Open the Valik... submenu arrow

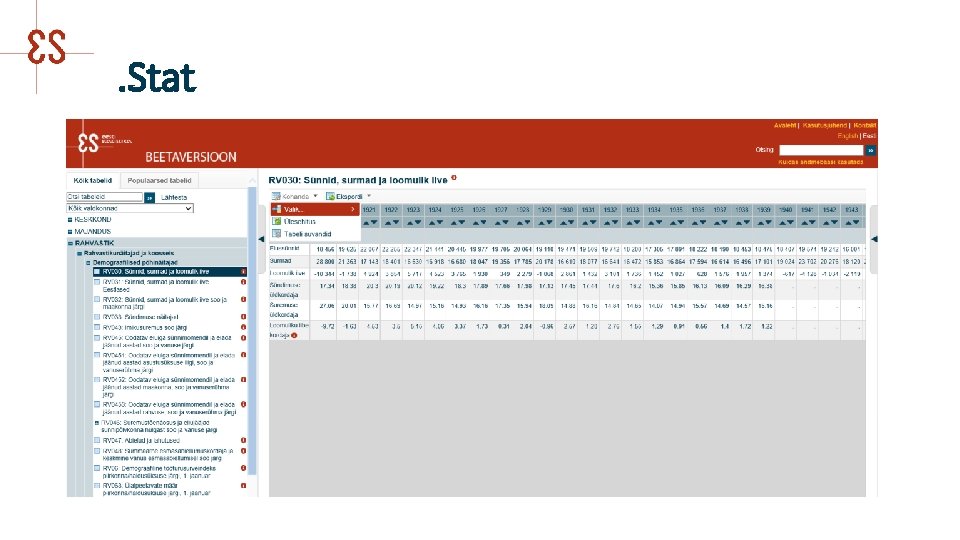pyautogui.click(x=353, y=209)
